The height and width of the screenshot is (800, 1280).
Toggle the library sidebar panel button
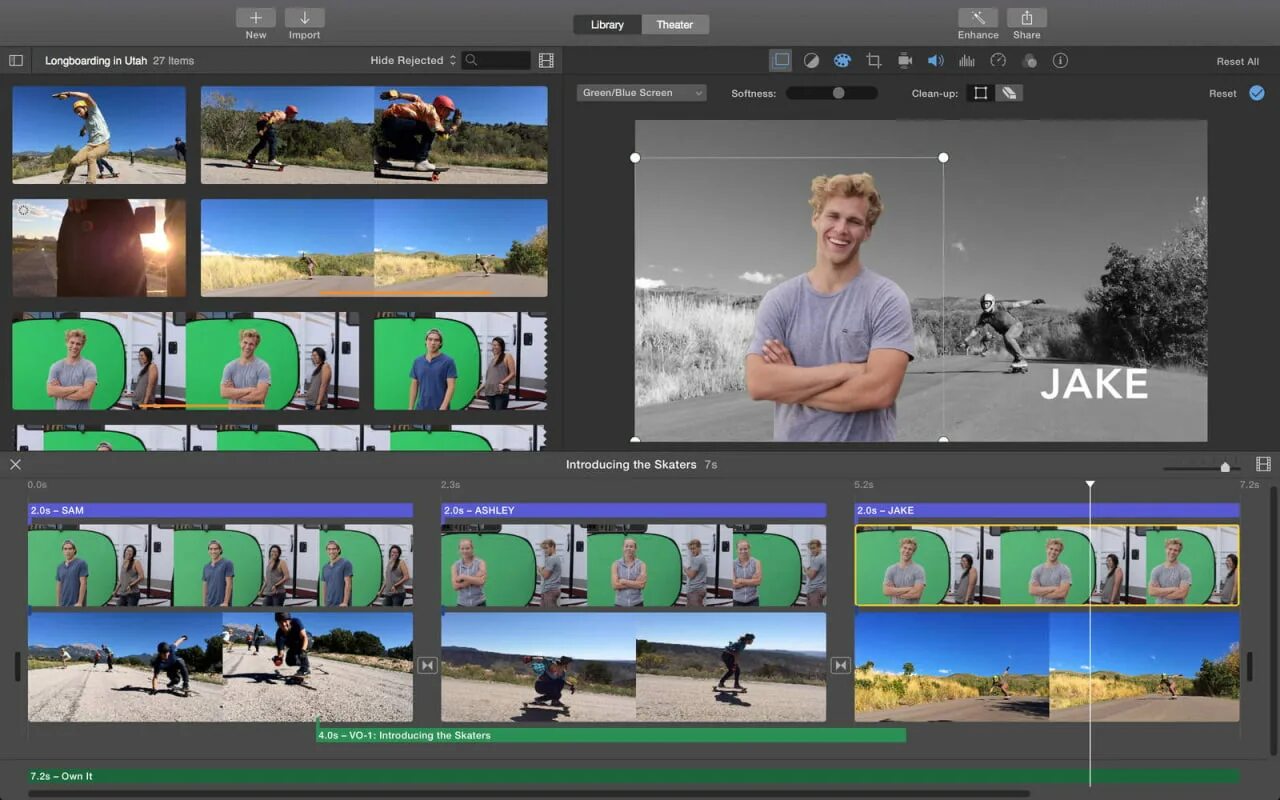tap(16, 60)
